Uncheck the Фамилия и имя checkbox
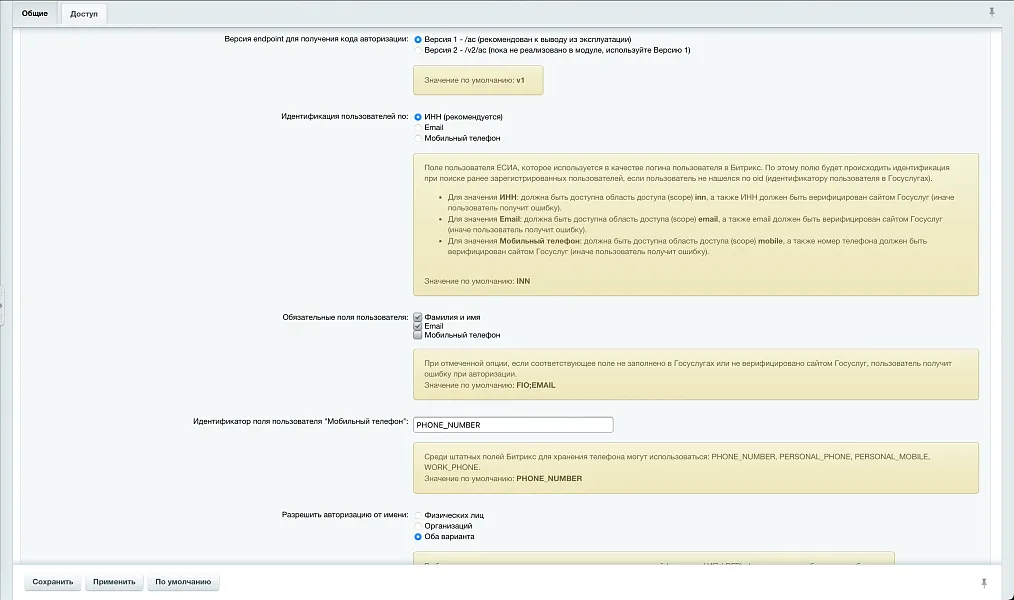The width and height of the screenshot is (1014, 600). tap(416, 315)
